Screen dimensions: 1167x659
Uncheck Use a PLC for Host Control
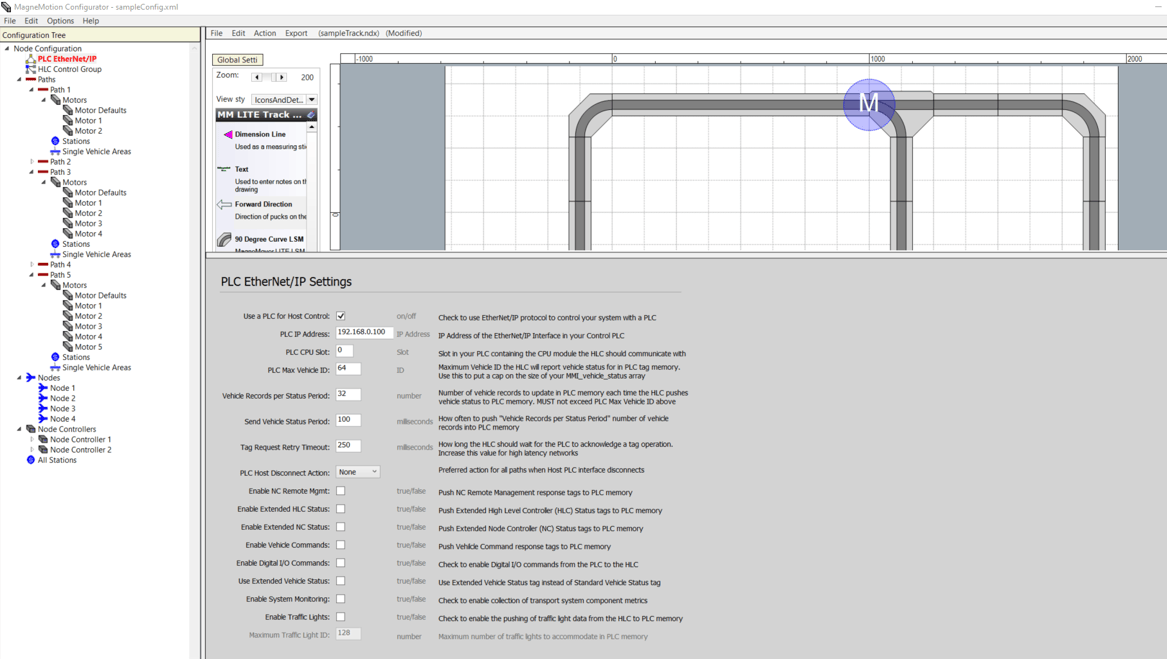pyautogui.click(x=341, y=316)
